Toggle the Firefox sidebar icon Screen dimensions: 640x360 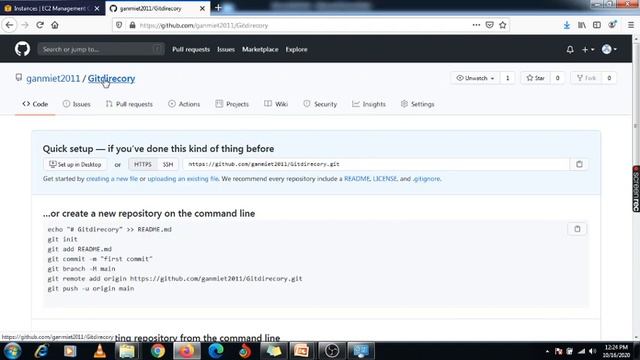[597, 25]
